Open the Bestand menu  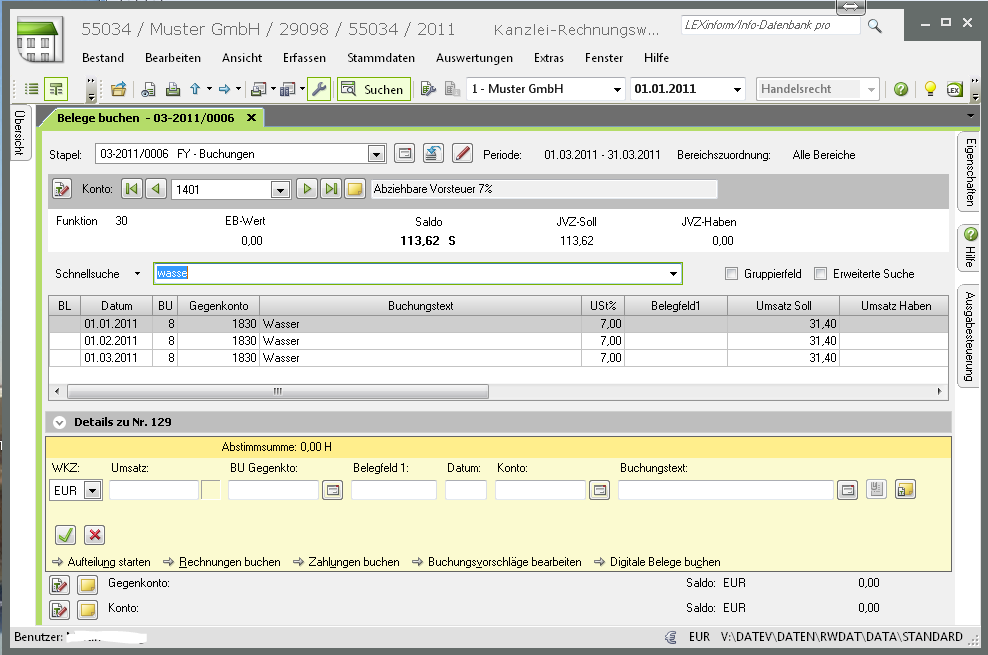click(103, 58)
